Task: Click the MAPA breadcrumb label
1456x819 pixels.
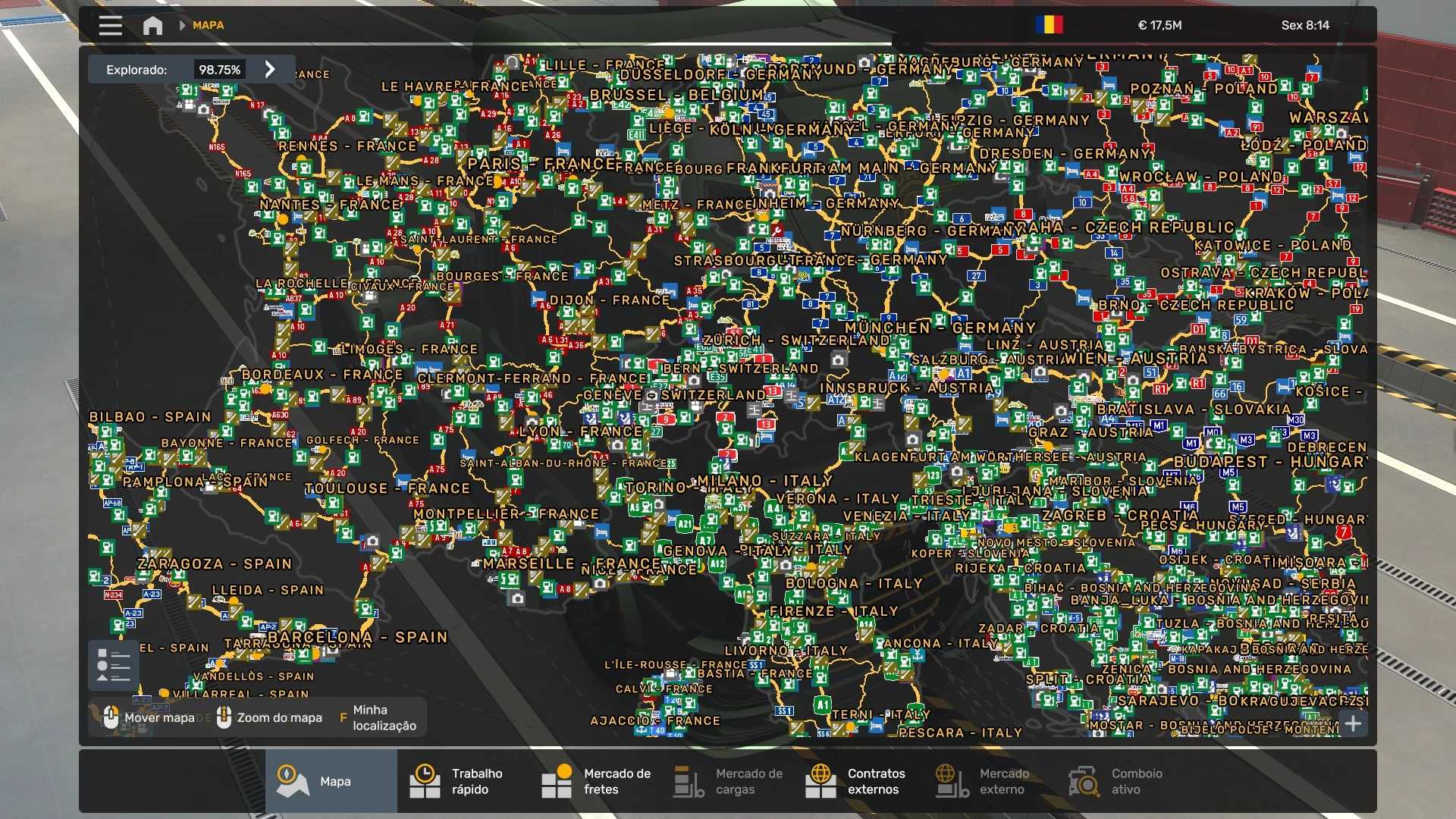Action: (x=208, y=25)
